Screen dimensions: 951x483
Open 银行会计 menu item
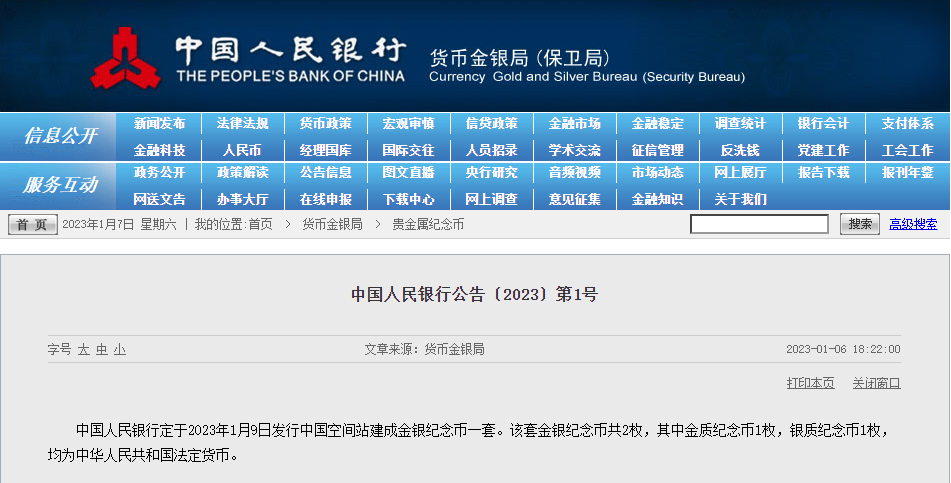(x=823, y=123)
